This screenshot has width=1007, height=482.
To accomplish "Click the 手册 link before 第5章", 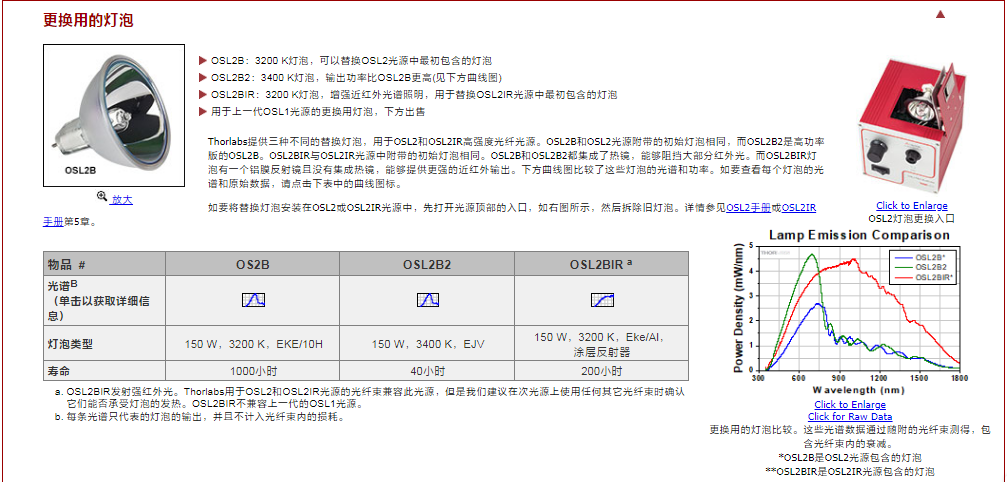I will tap(53, 221).
